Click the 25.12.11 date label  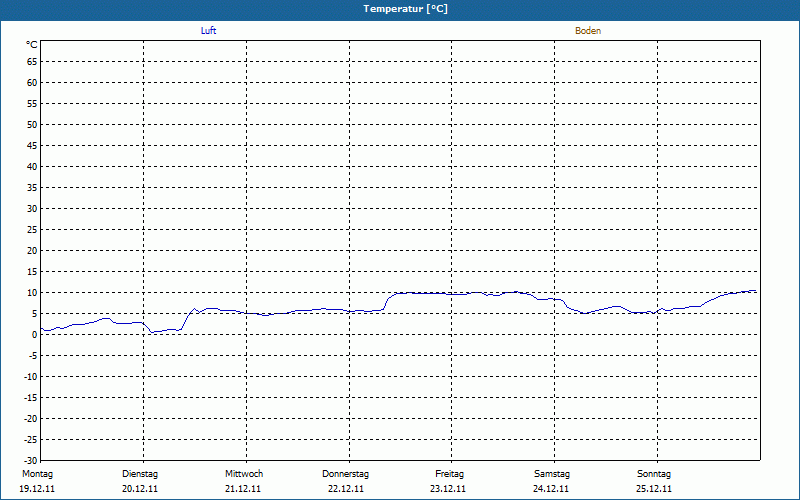[654, 489]
